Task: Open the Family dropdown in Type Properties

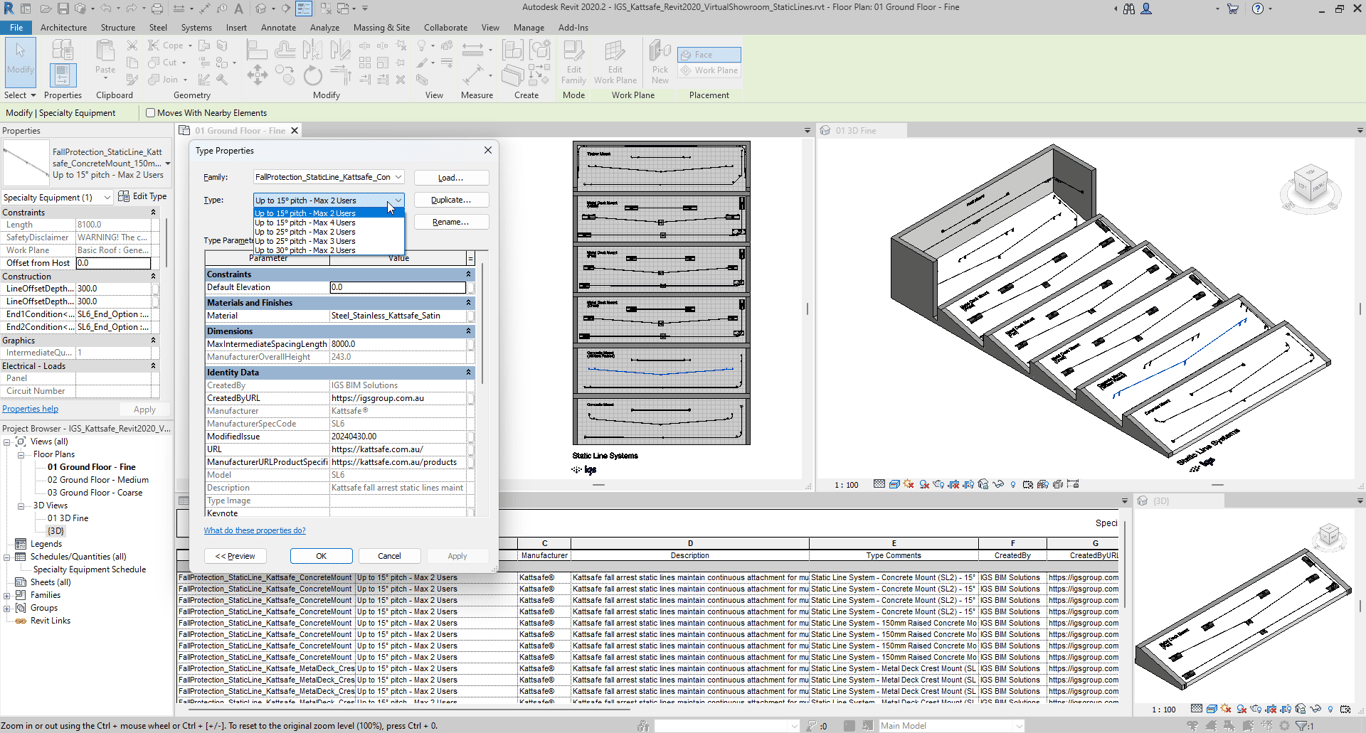Action: pos(398,176)
